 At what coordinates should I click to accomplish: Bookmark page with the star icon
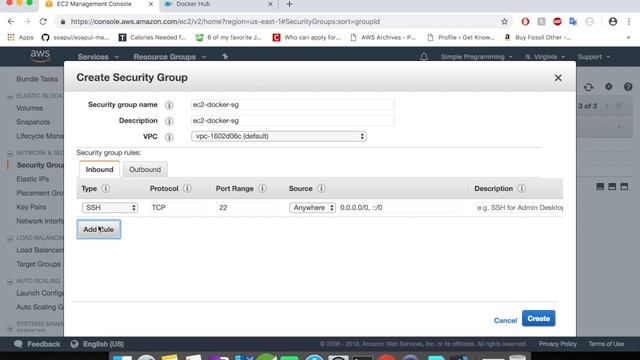point(504,22)
